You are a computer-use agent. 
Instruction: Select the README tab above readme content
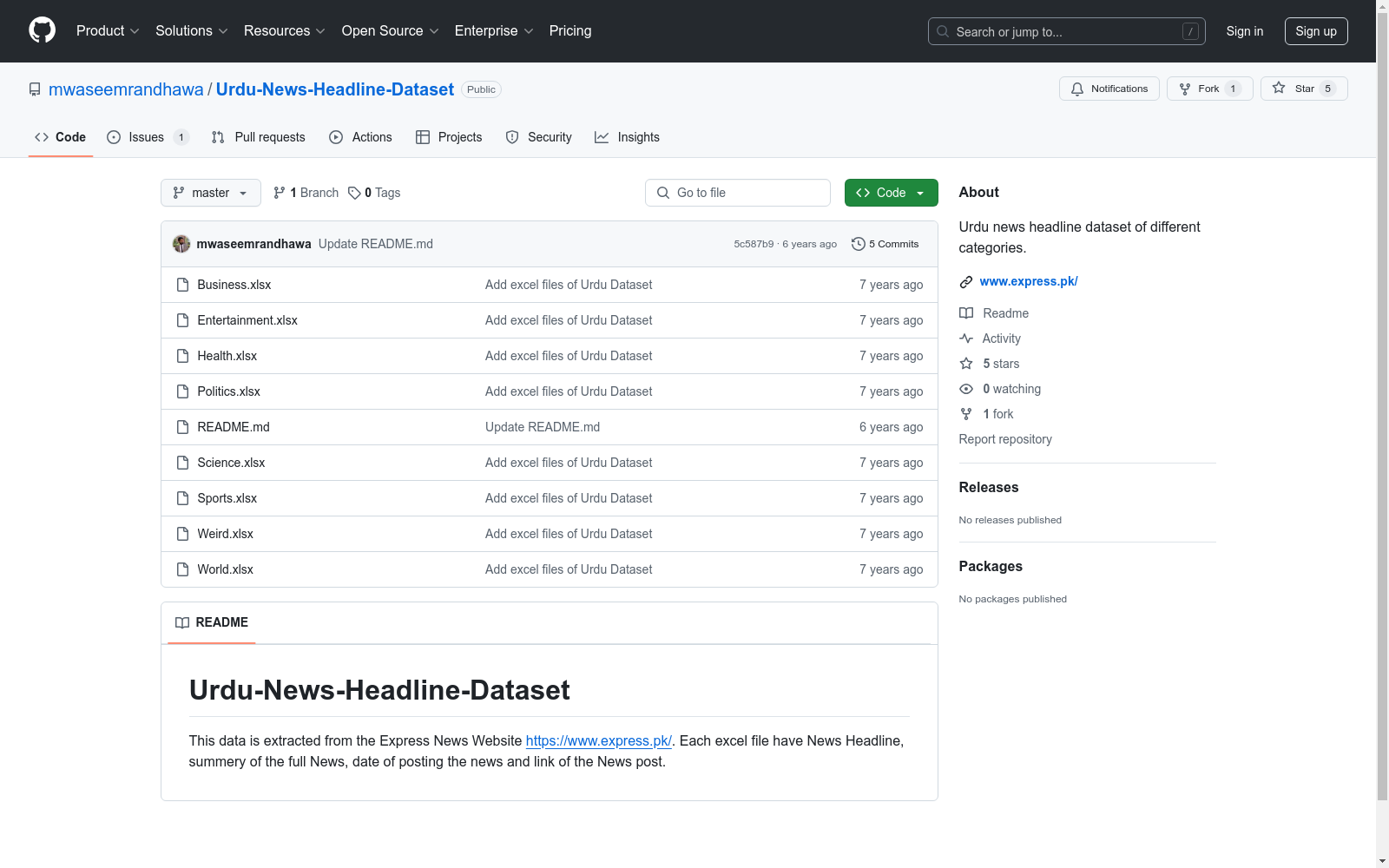[212, 622]
